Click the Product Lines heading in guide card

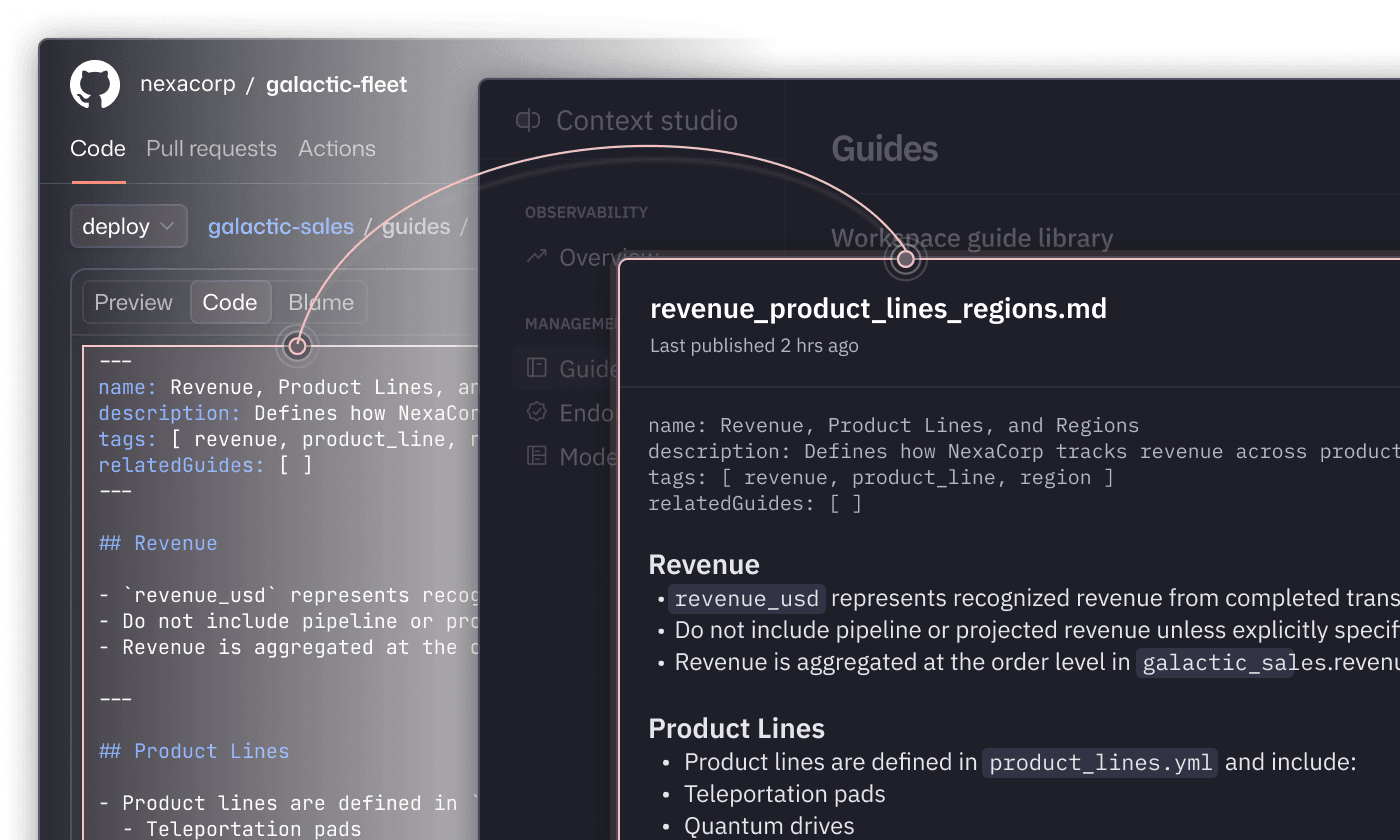point(737,729)
